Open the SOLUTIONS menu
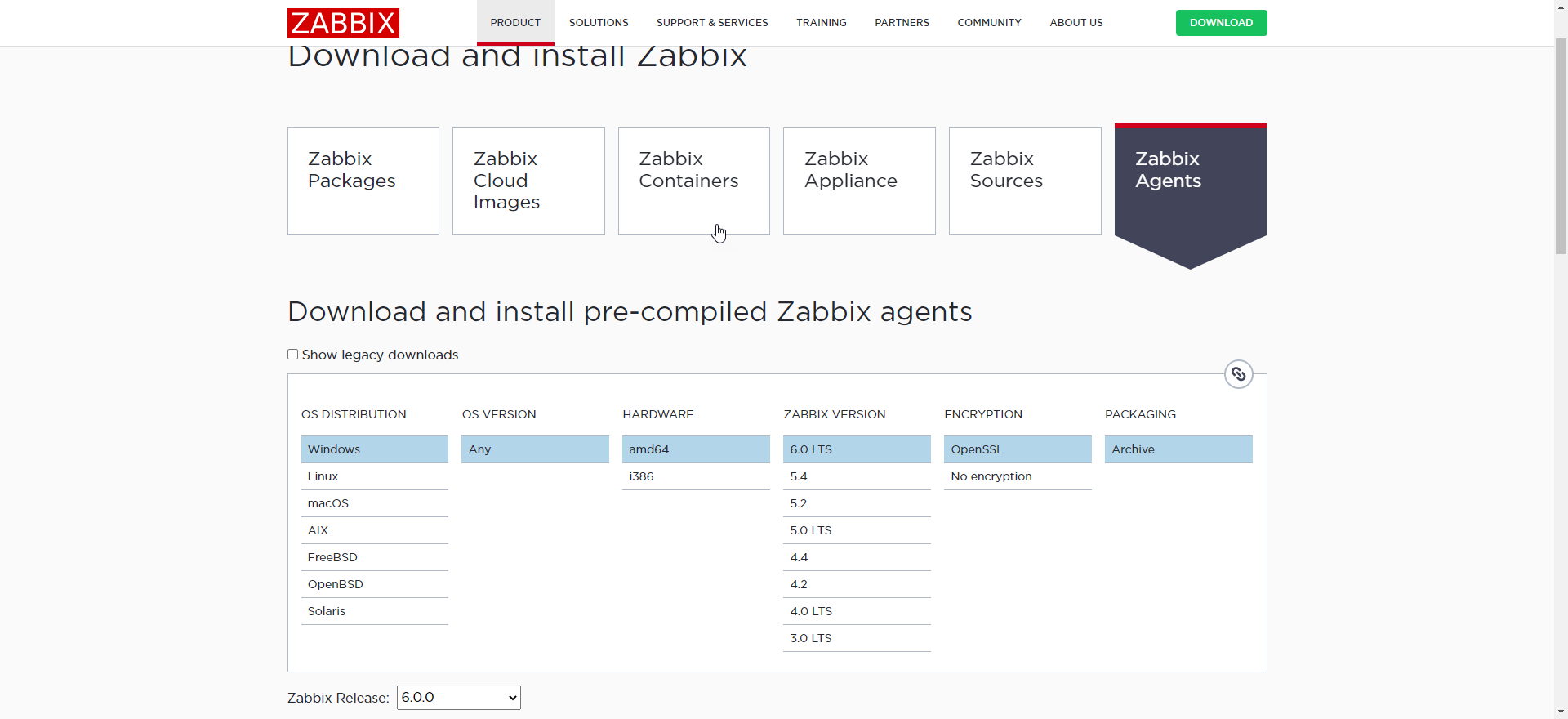The image size is (1568, 719). coord(599,23)
